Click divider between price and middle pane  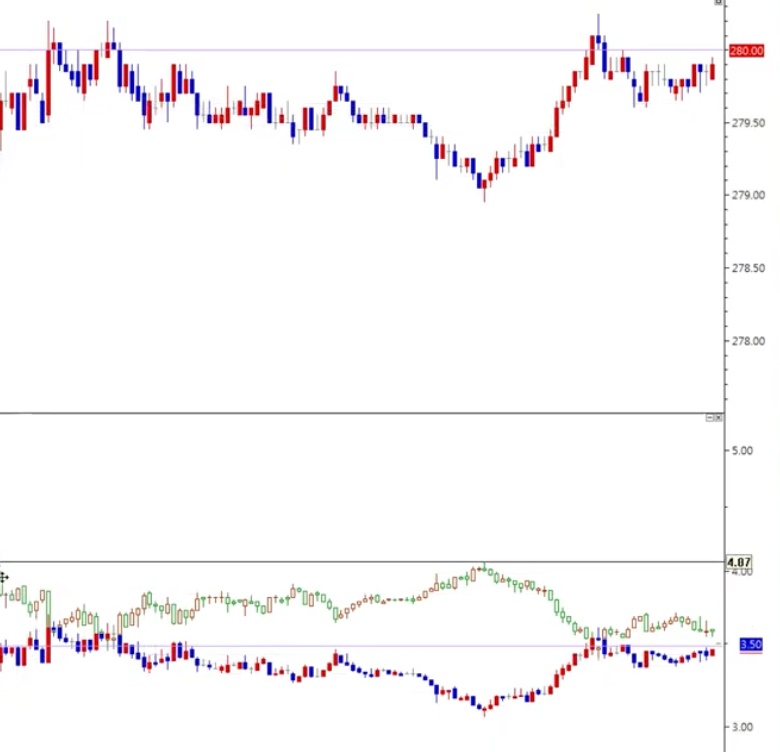pos(360,413)
